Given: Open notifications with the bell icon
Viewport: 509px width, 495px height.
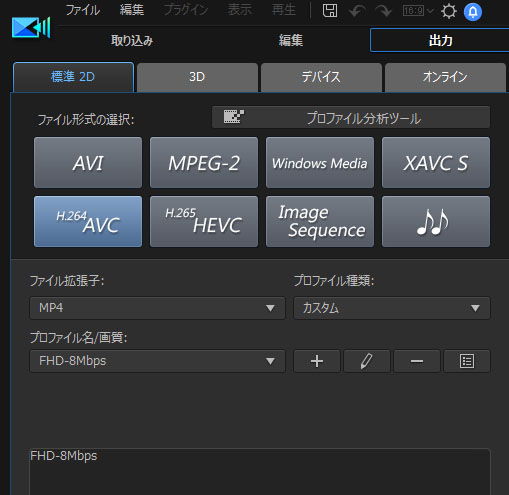Looking at the screenshot, I should pos(473,12).
